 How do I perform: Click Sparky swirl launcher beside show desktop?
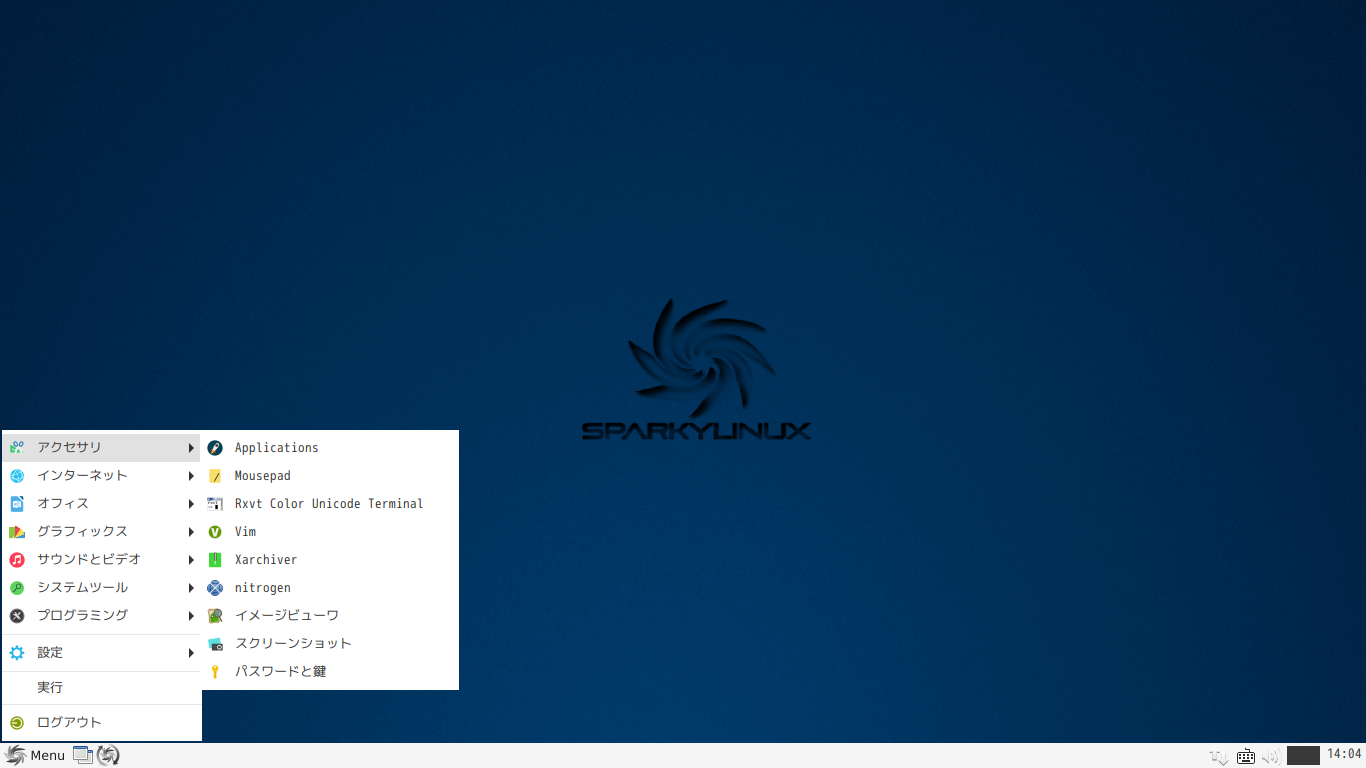pyautogui.click(x=108, y=755)
